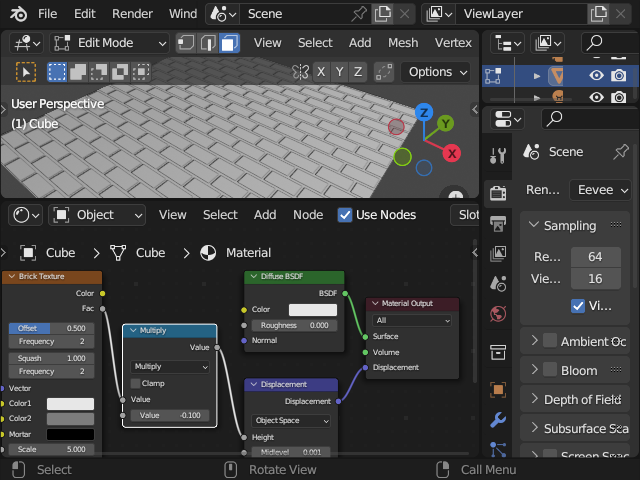Open the Output properties tab

point(498,223)
